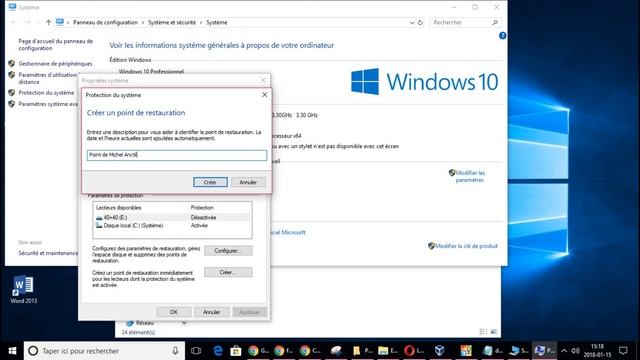
Task: Click the search magnifier icon
Action: (495, 22)
